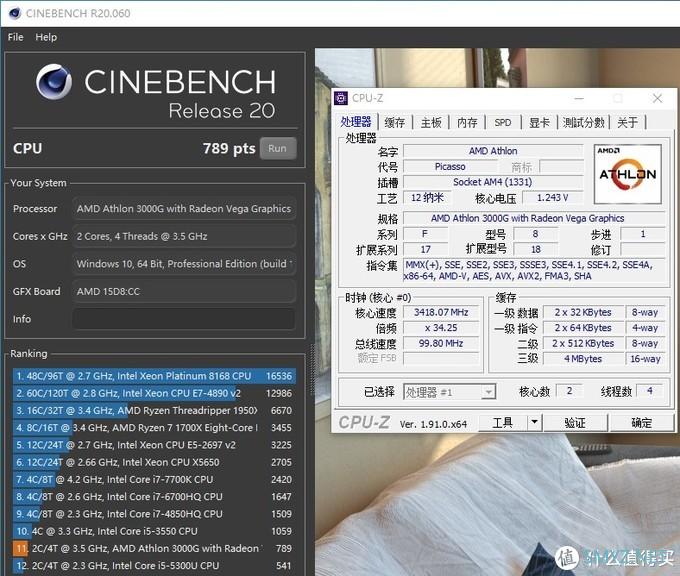The height and width of the screenshot is (576, 680).
Task: Click the Cinebench title bar app icon
Action: pyautogui.click(x=15, y=13)
